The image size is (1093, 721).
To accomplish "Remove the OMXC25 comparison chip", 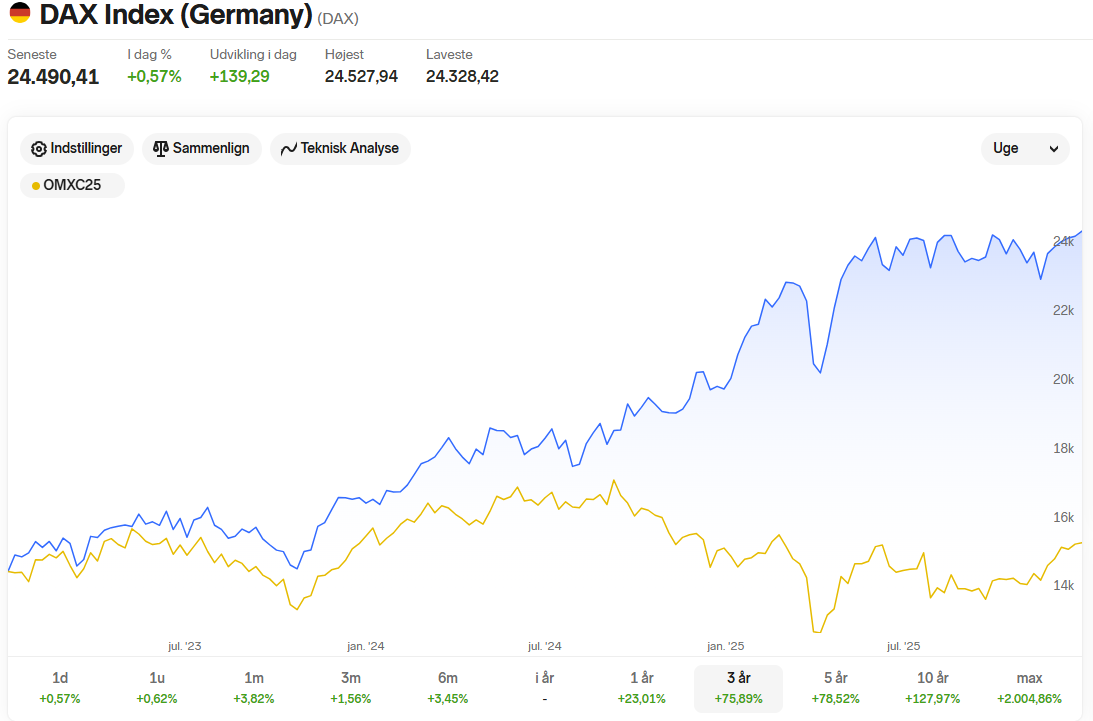I will (x=72, y=185).
